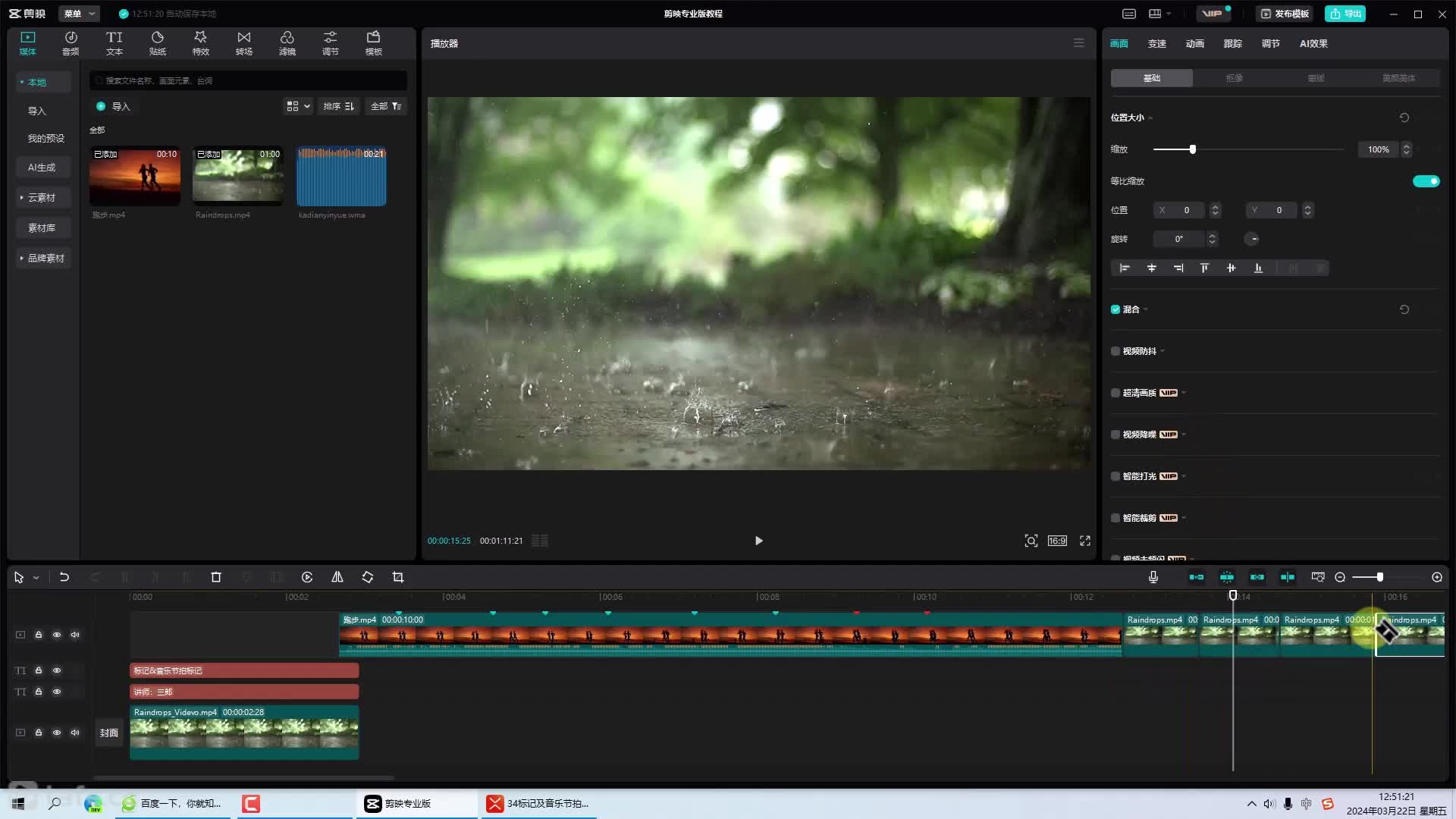Click the mirror flip icon in timeline toolbar
Screen dimensions: 1456x819
(337, 577)
